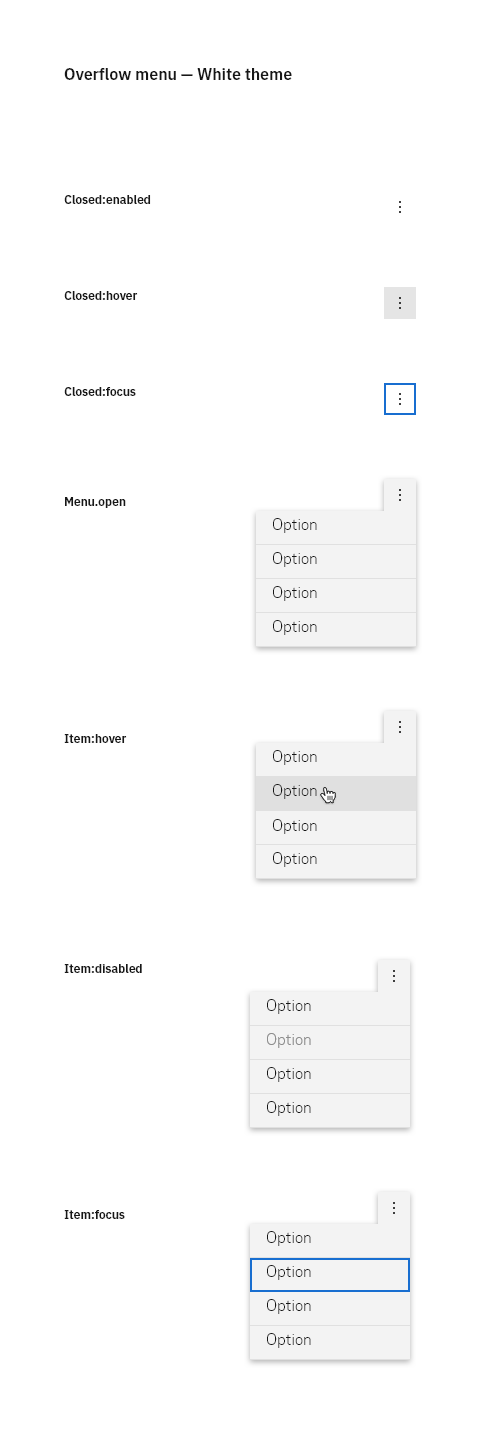This screenshot has height=1451, width=495.
Task: Select last Option in the Item:focus menu
Action: 330,1342
